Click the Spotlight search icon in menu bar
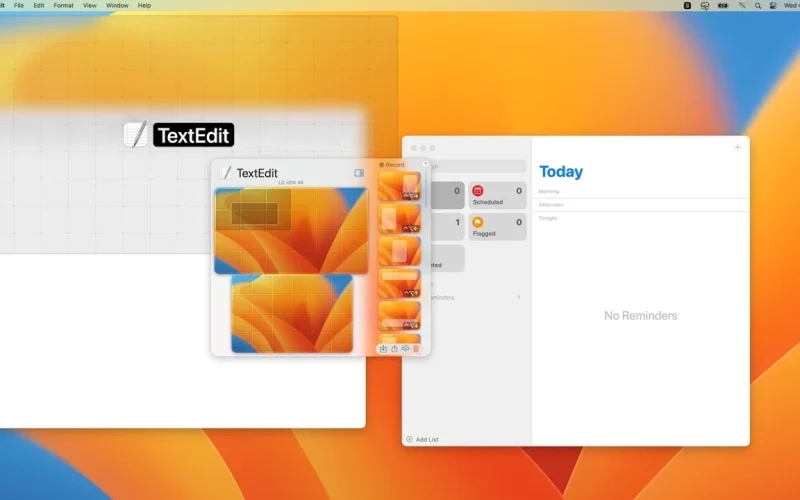This screenshot has width=800, height=500. (758, 6)
